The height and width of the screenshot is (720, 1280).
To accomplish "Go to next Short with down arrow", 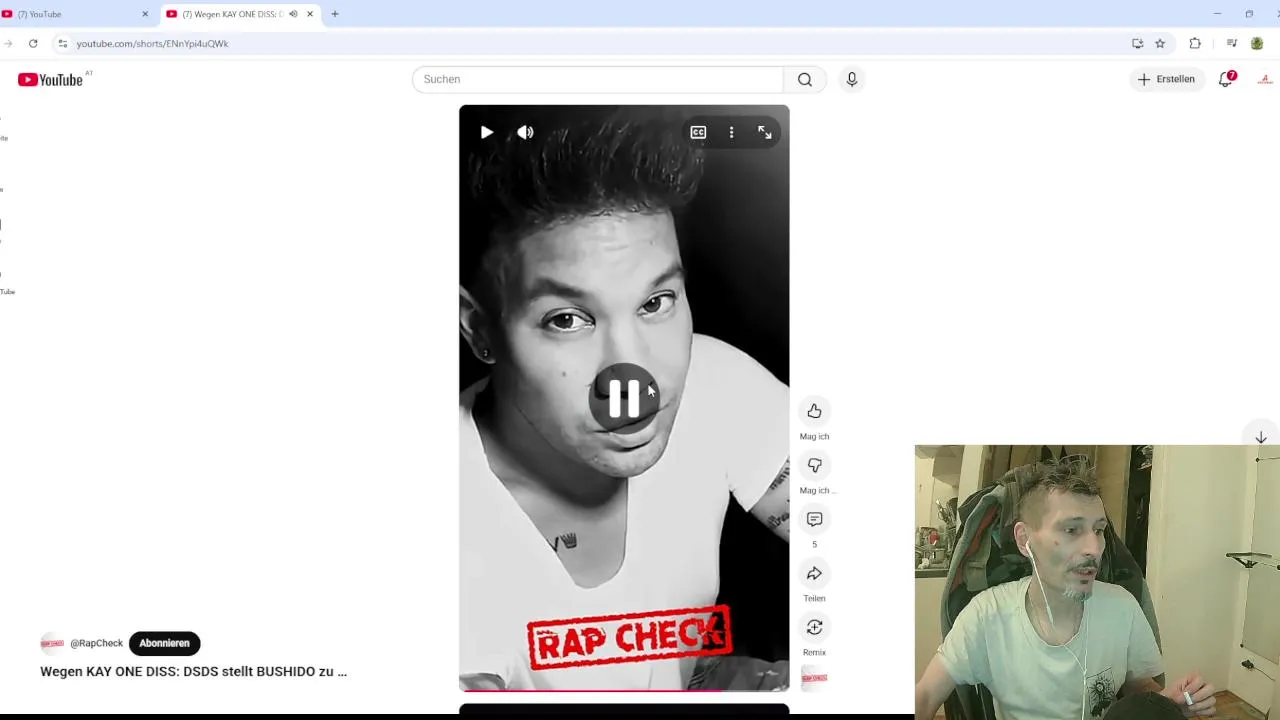I will [1261, 438].
